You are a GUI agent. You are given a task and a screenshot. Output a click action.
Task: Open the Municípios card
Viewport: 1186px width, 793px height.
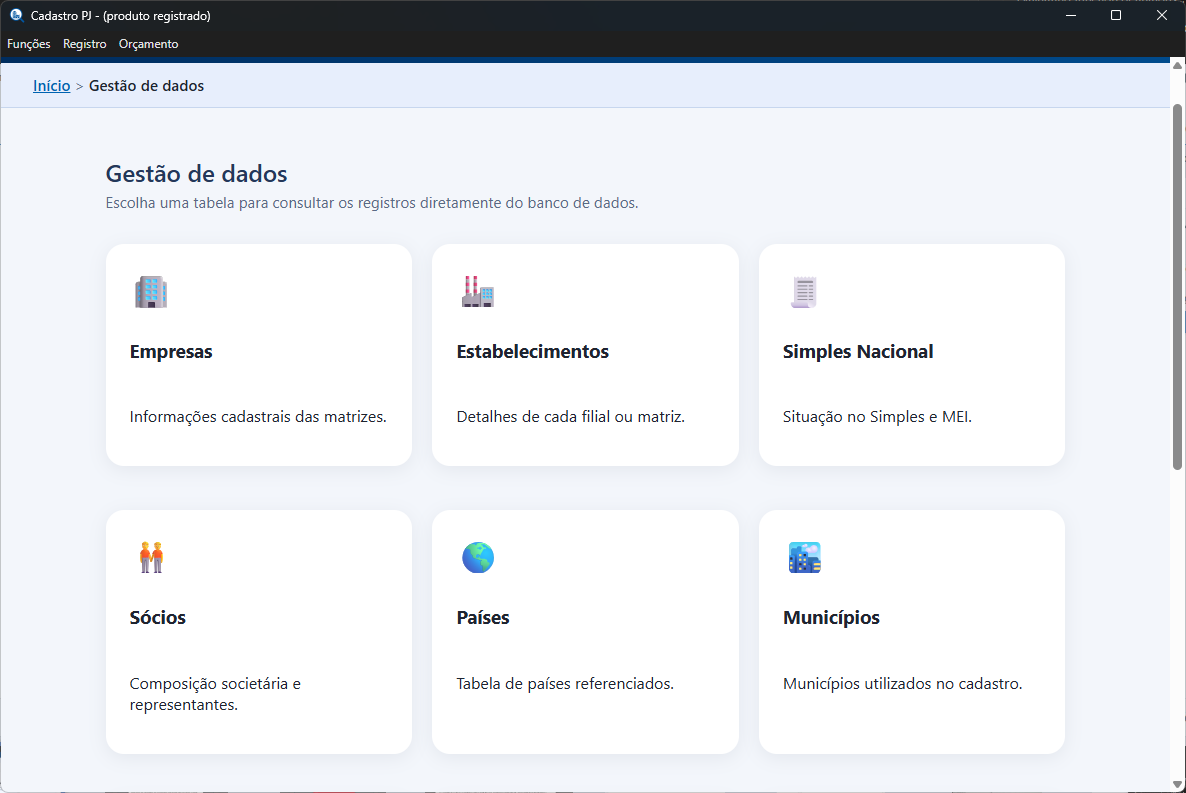tap(911, 630)
